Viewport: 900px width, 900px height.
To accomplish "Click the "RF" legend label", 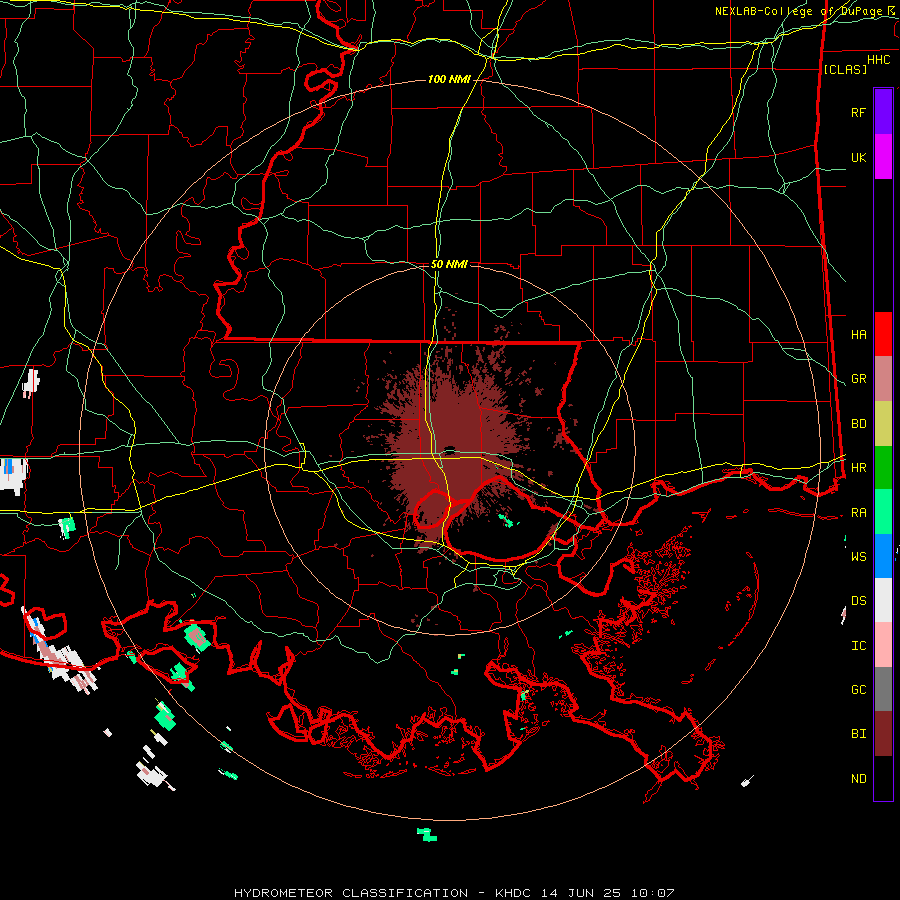I will tap(858, 112).
